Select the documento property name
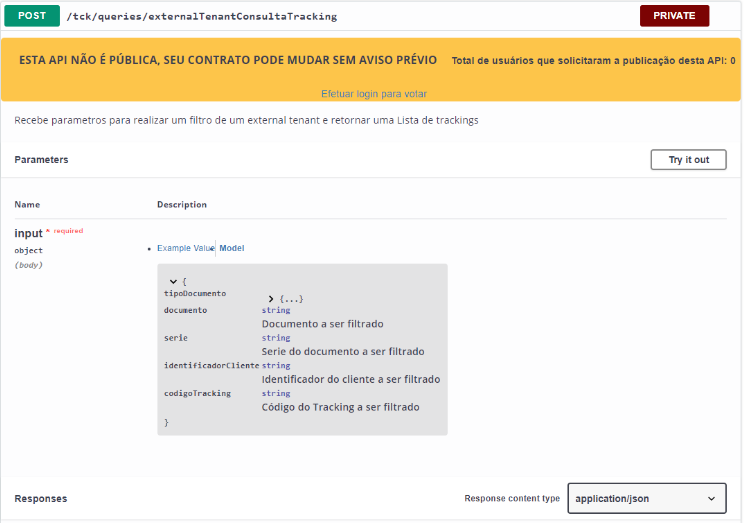The image size is (745, 523). coord(185,310)
